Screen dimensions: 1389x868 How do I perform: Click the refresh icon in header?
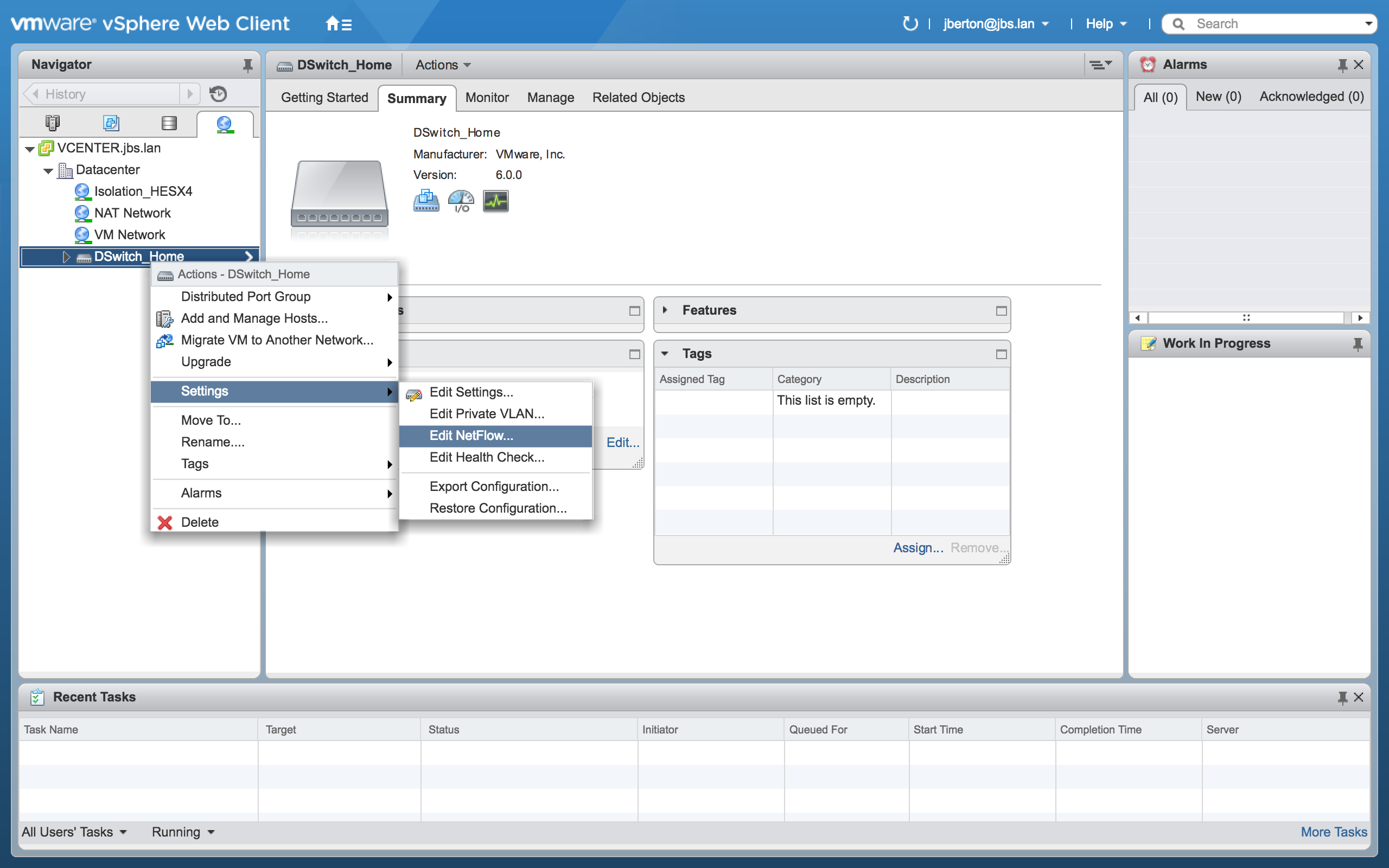[910, 23]
